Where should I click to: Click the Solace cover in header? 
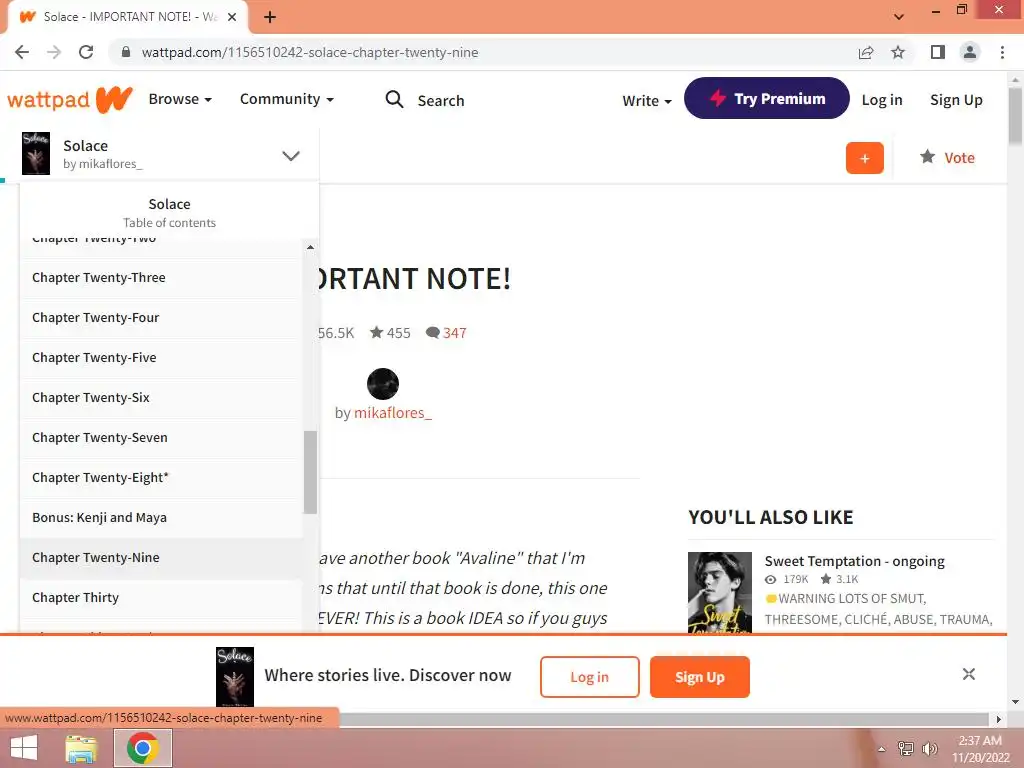36,153
